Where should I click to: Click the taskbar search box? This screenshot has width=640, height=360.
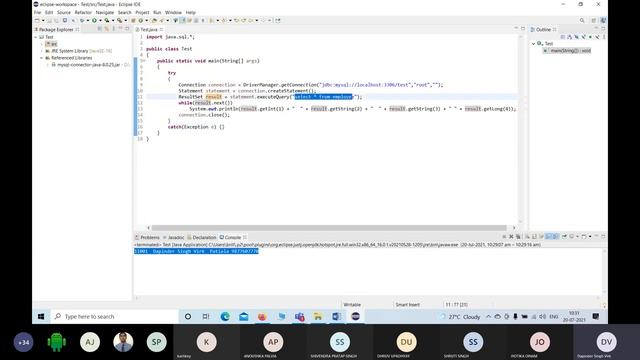coord(114,316)
